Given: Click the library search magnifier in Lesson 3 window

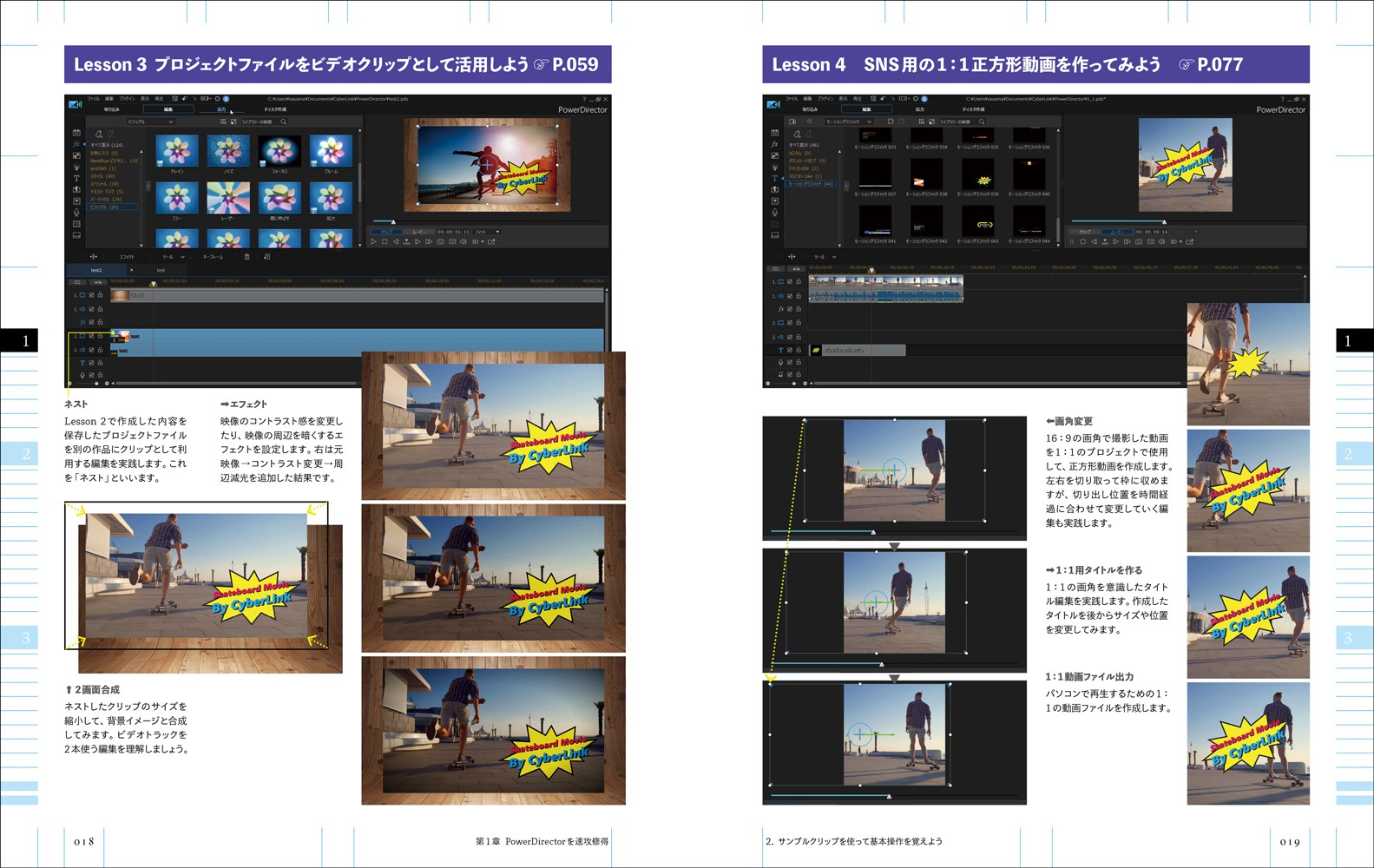Looking at the screenshot, I should point(284,122).
